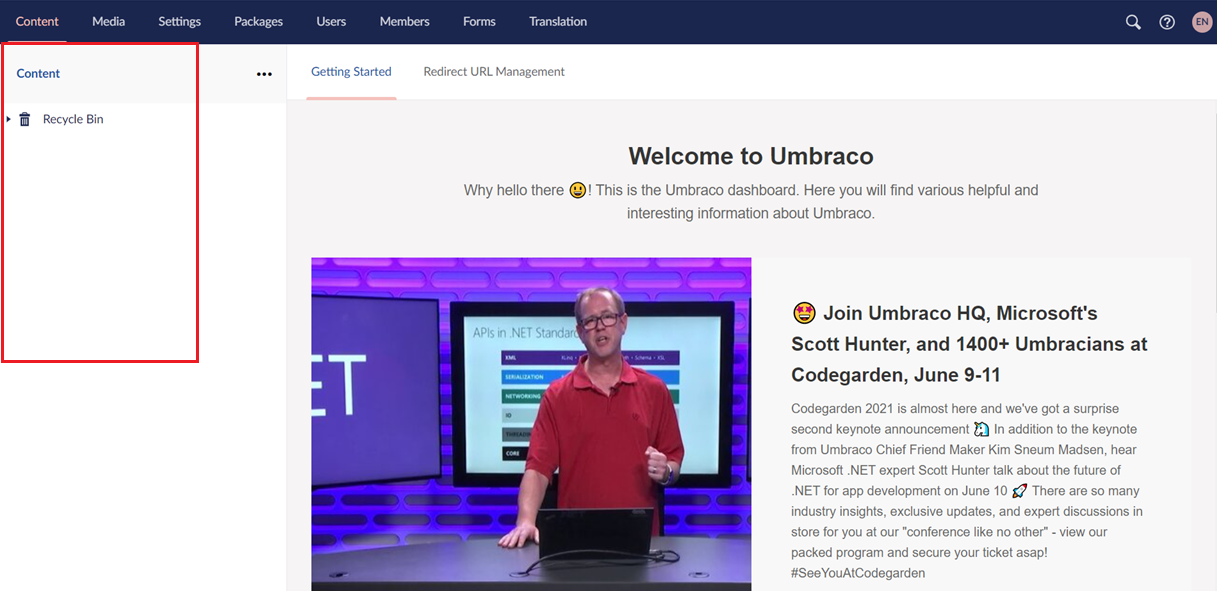Click the help question mark icon
Screen dimensions: 1217x591
click(x=1167, y=22)
